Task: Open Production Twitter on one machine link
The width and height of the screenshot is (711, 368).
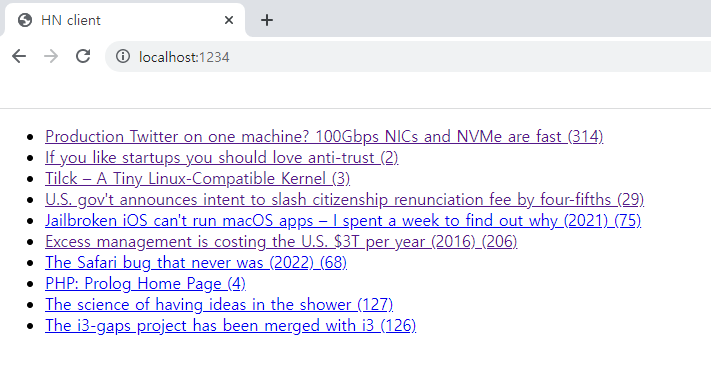Action: 324,136
